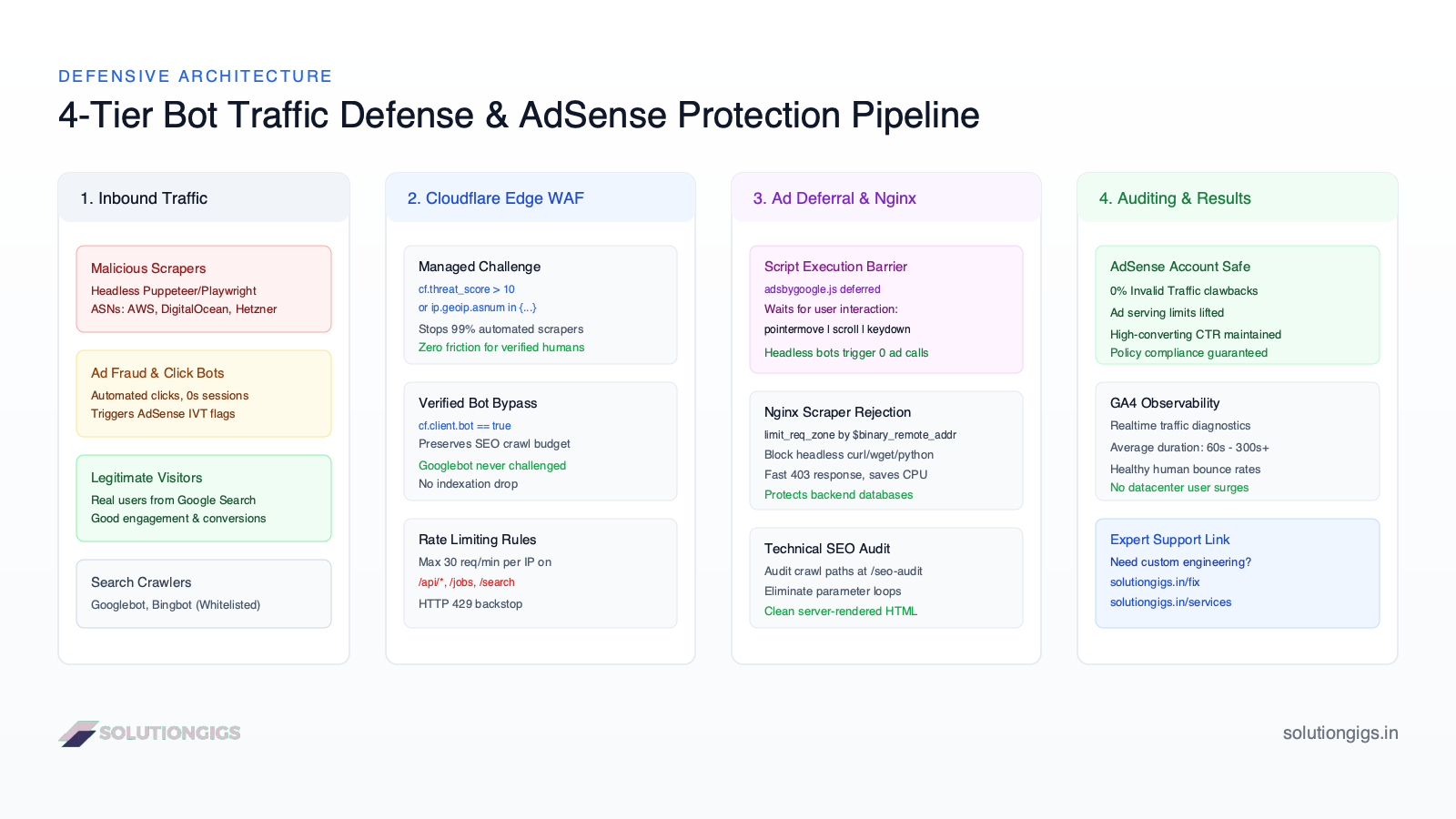
Task: Click the GA4 Observability heading
Action: click(1165, 403)
